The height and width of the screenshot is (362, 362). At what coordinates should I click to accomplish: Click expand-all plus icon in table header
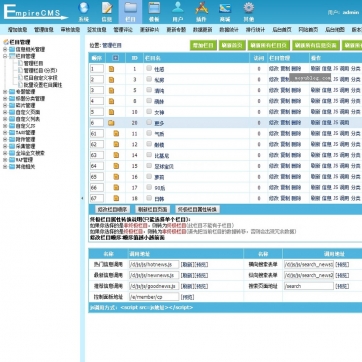coord(115,58)
